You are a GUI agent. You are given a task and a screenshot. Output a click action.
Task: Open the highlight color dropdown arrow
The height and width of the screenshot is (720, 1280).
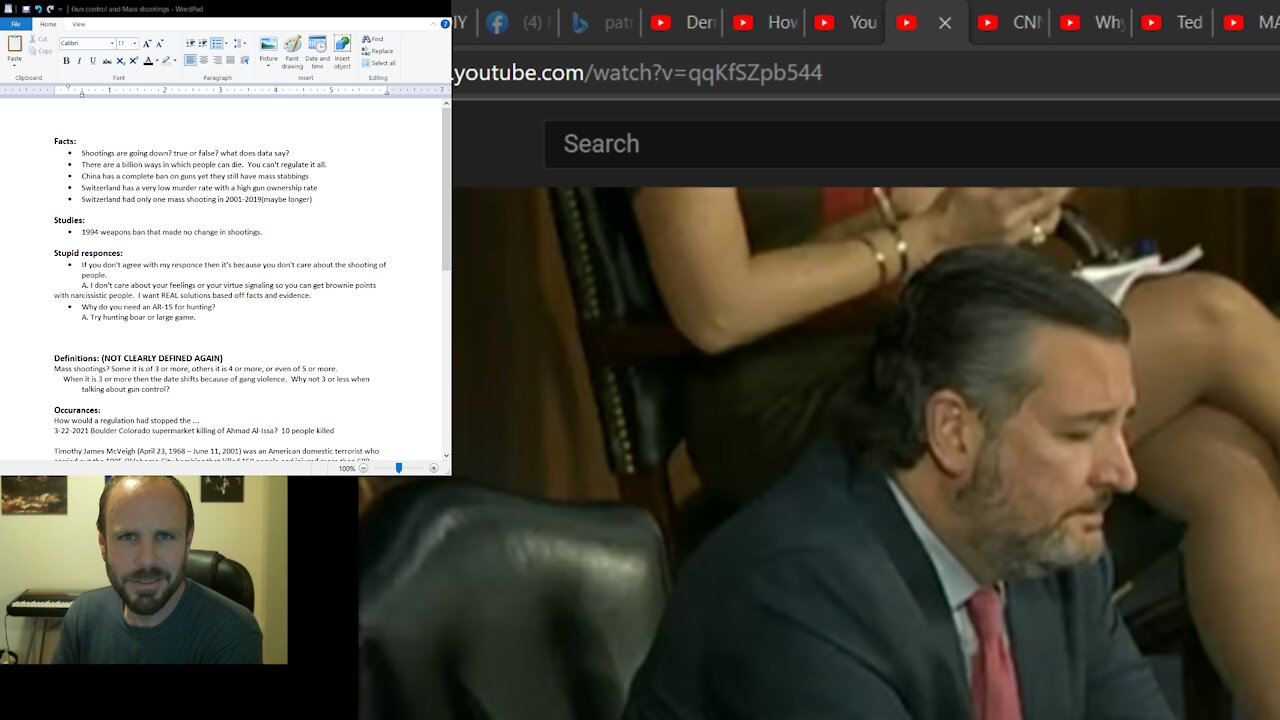[175, 61]
